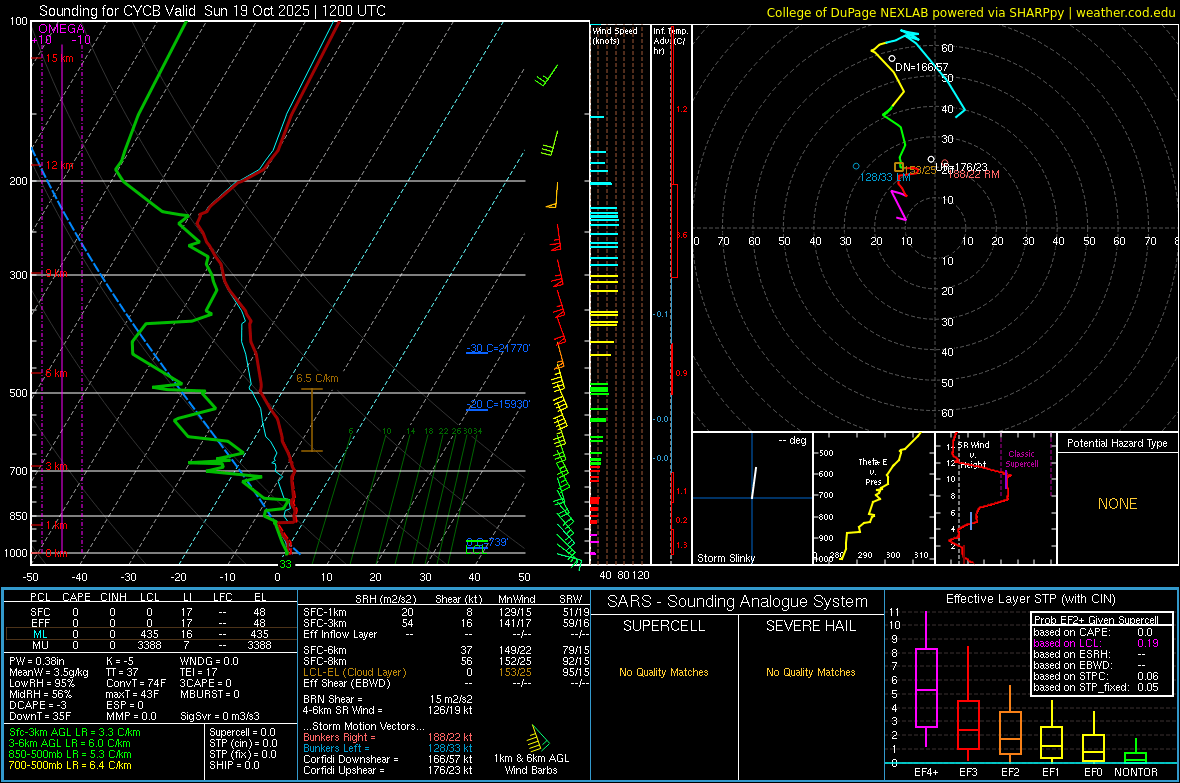Click the 'DN=166/57' hodograph label
The image size is (1180, 783).
point(922,67)
